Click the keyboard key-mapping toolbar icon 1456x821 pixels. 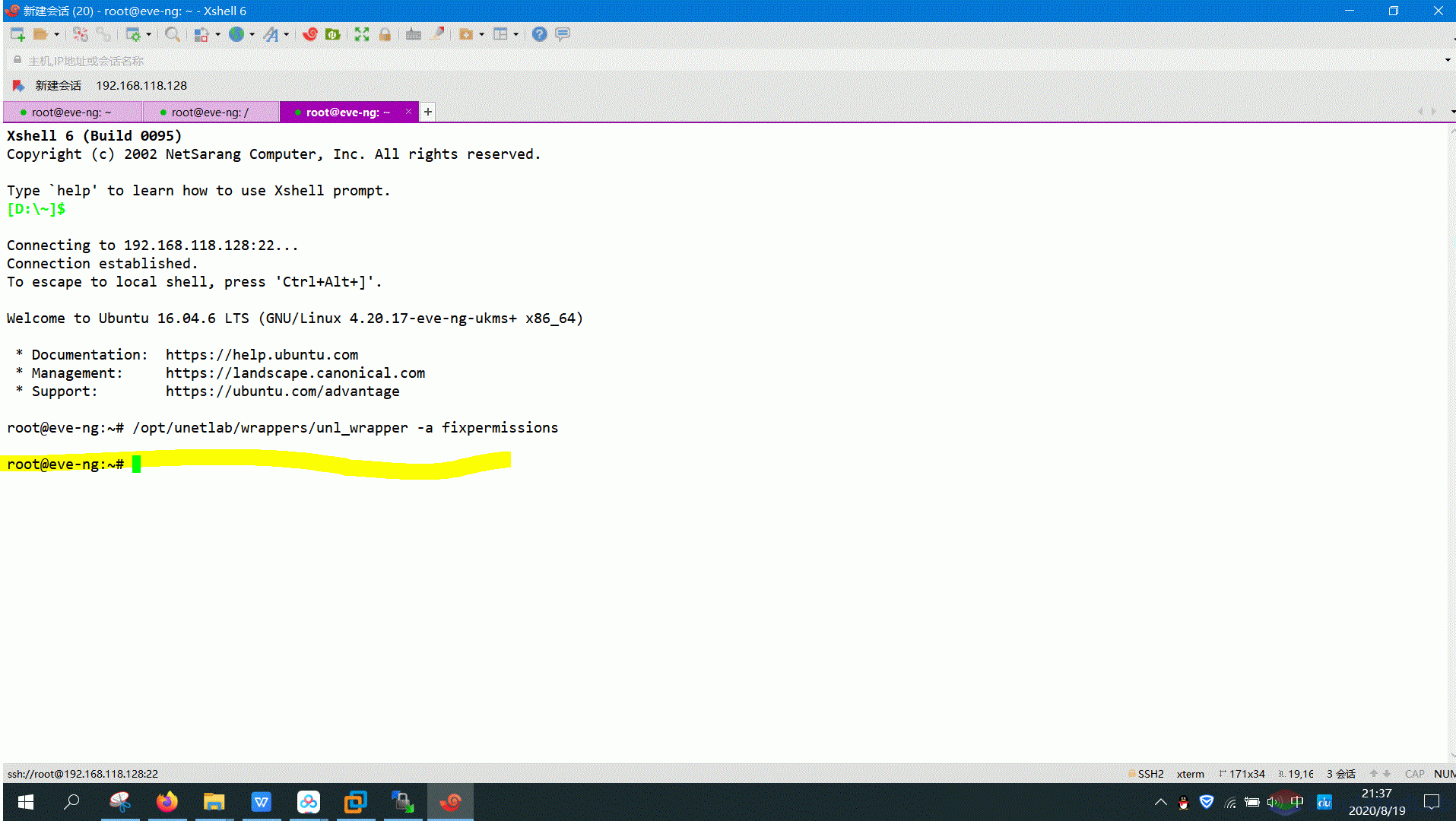[414, 34]
